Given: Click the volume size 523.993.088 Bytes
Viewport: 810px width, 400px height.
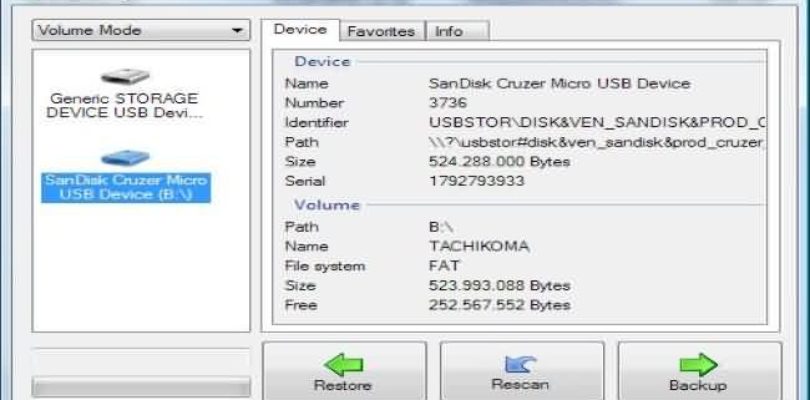Looking at the screenshot, I should click(500, 286).
